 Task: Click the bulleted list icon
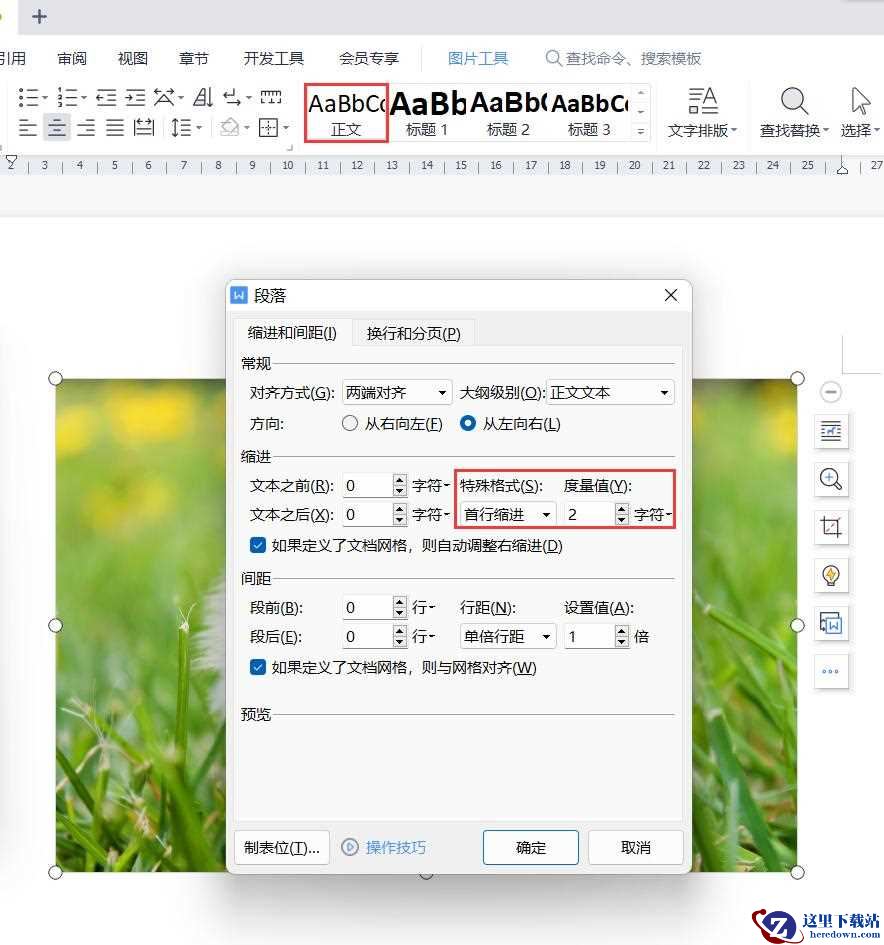(28, 97)
